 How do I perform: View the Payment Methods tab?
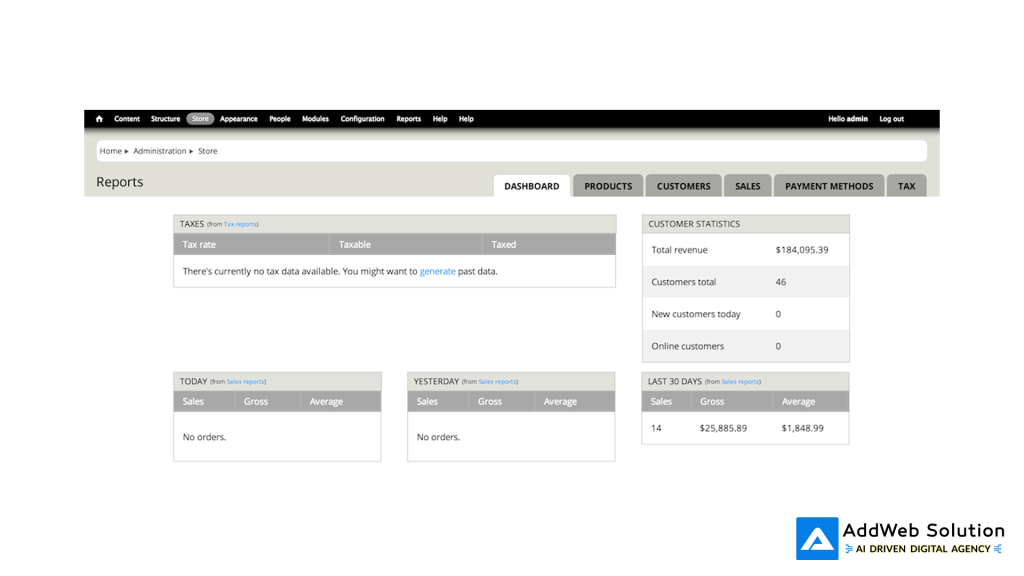[x=829, y=185]
